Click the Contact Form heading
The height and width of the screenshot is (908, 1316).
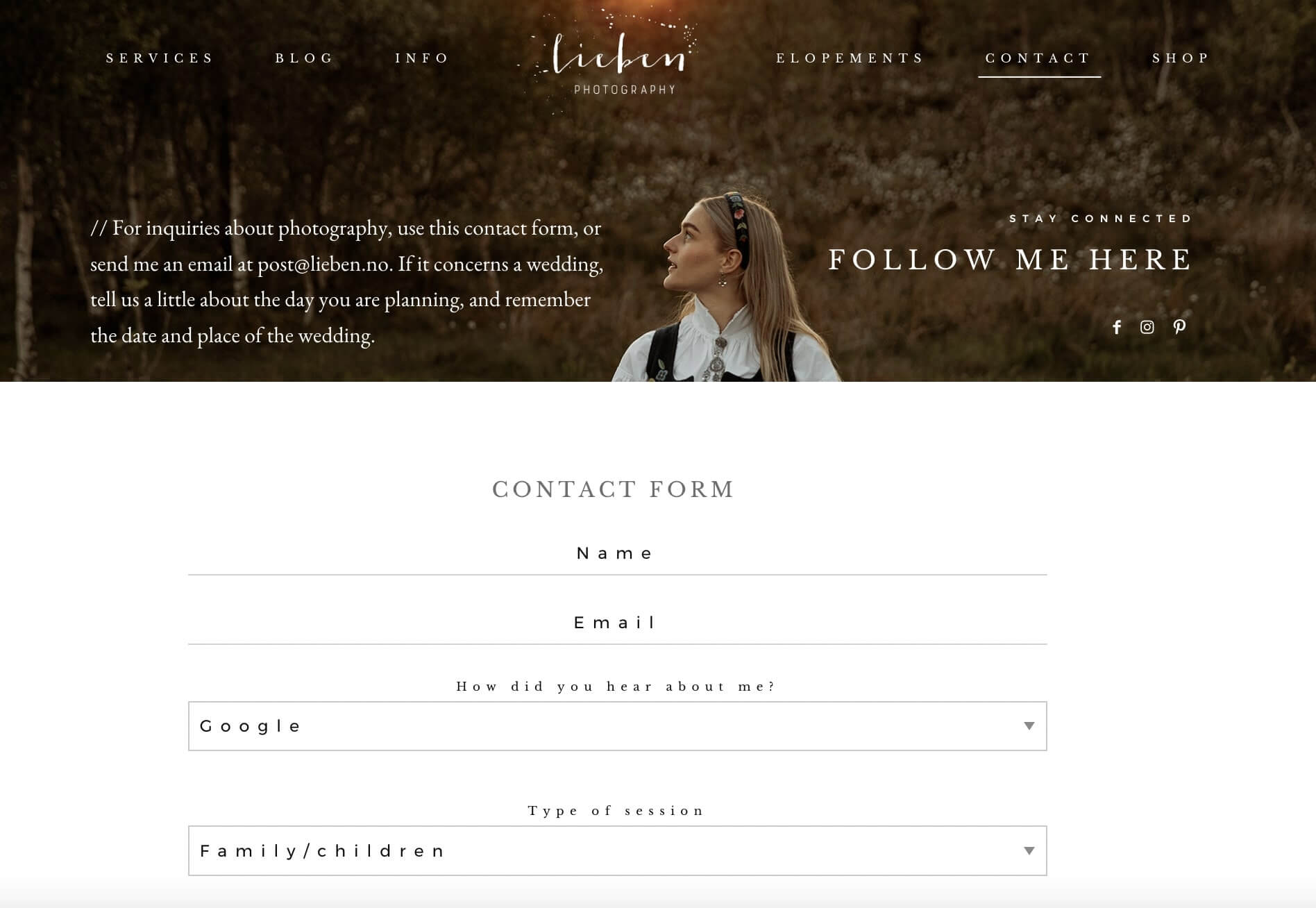(614, 489)
